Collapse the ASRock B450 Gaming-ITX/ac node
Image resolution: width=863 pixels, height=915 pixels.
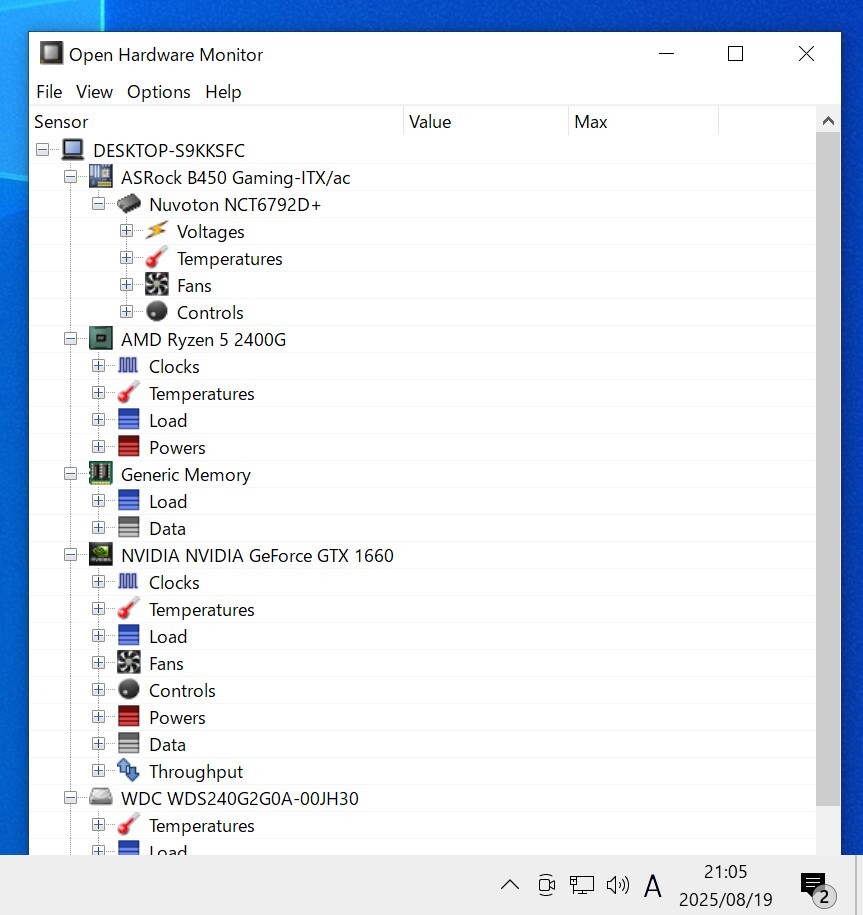pos(71,177)
